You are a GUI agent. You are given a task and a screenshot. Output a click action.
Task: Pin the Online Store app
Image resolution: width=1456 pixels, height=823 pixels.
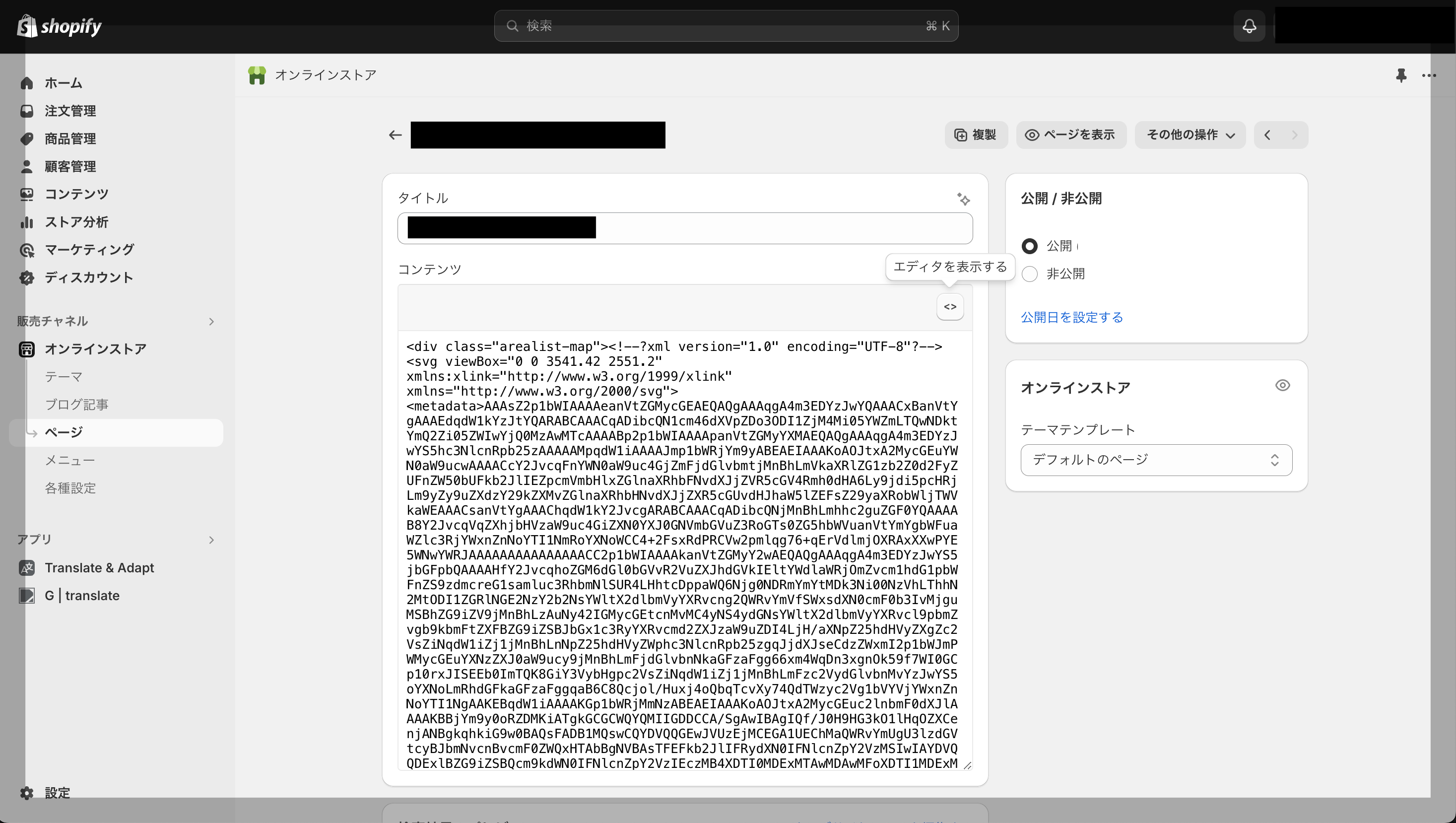(x=1400, y=75)
